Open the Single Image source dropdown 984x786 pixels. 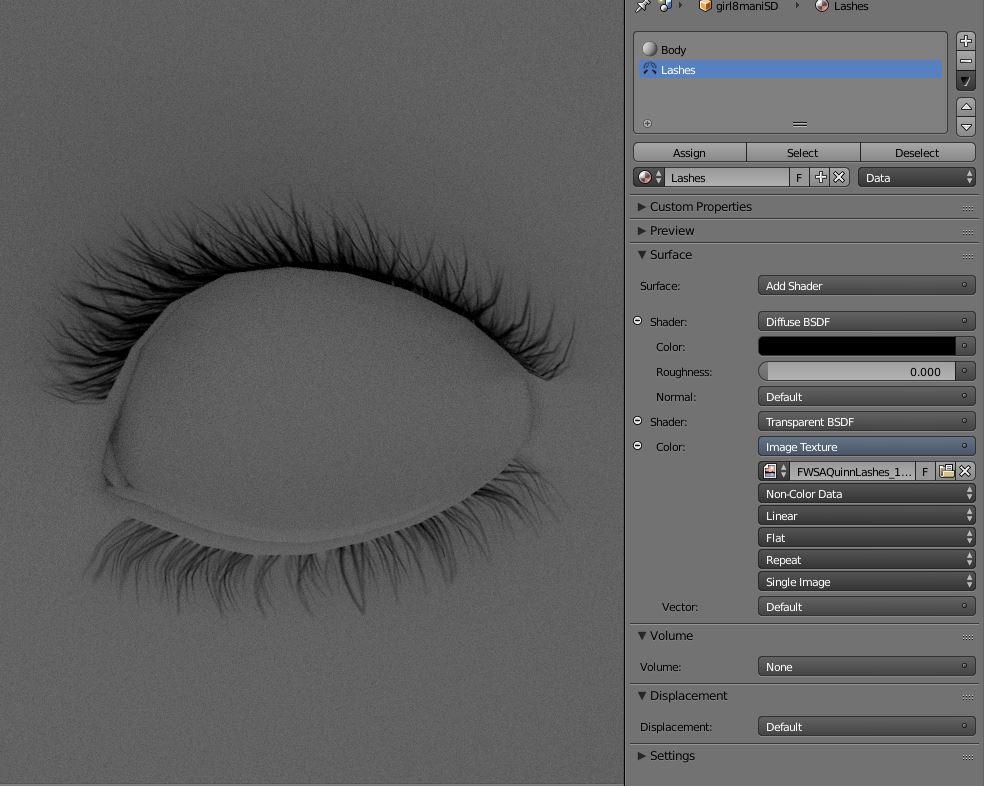pos(867,582)
